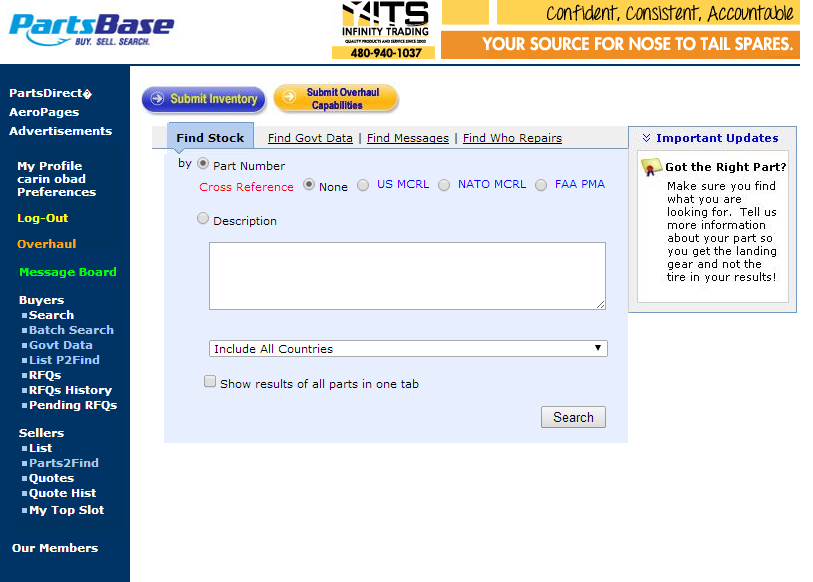
Task: Click the Search button
Action: tap(573, 417)
